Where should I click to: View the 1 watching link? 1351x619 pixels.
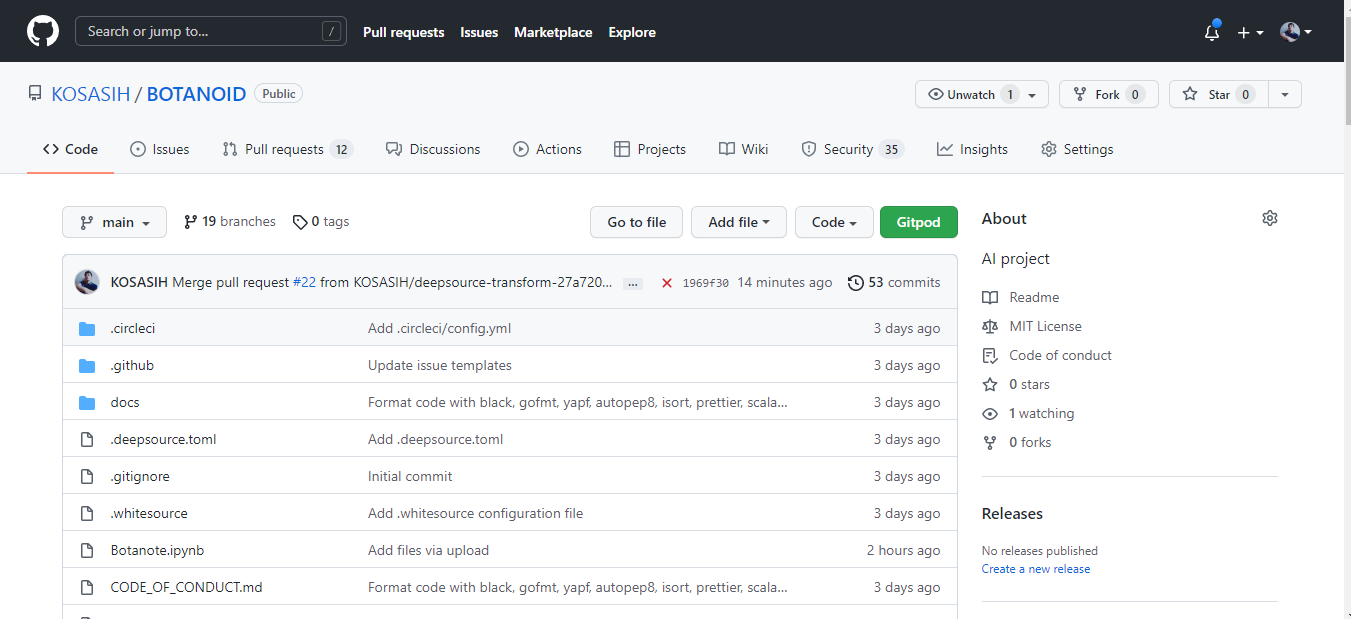pos(1028,413)
